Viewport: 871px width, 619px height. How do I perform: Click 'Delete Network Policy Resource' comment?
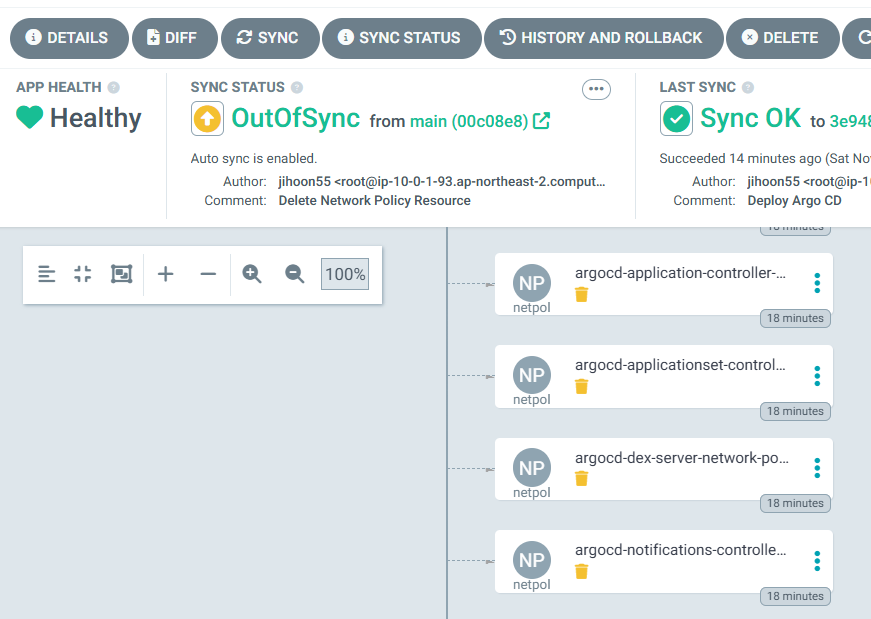click(x=374, y=201)
